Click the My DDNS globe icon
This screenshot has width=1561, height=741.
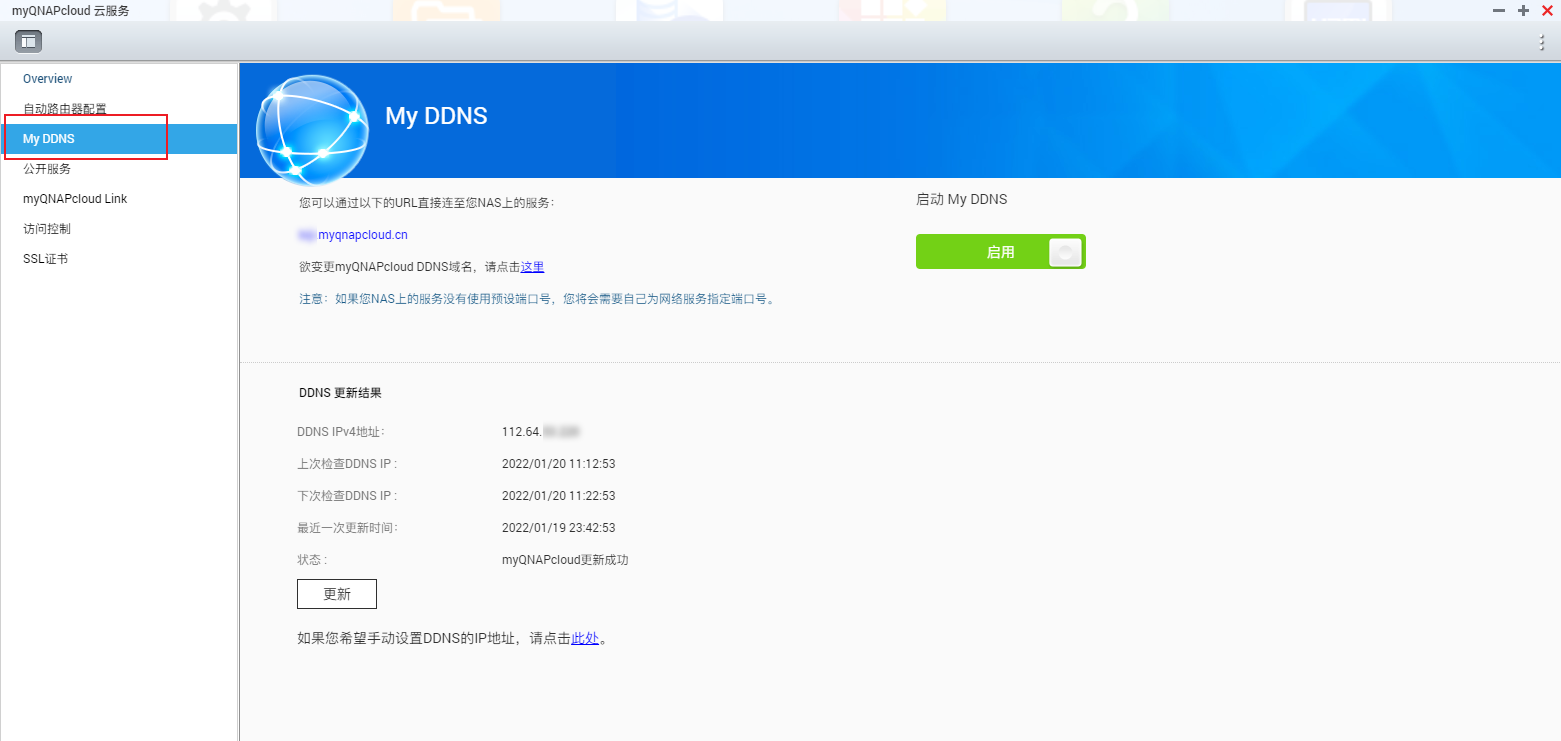pos(311,130)
